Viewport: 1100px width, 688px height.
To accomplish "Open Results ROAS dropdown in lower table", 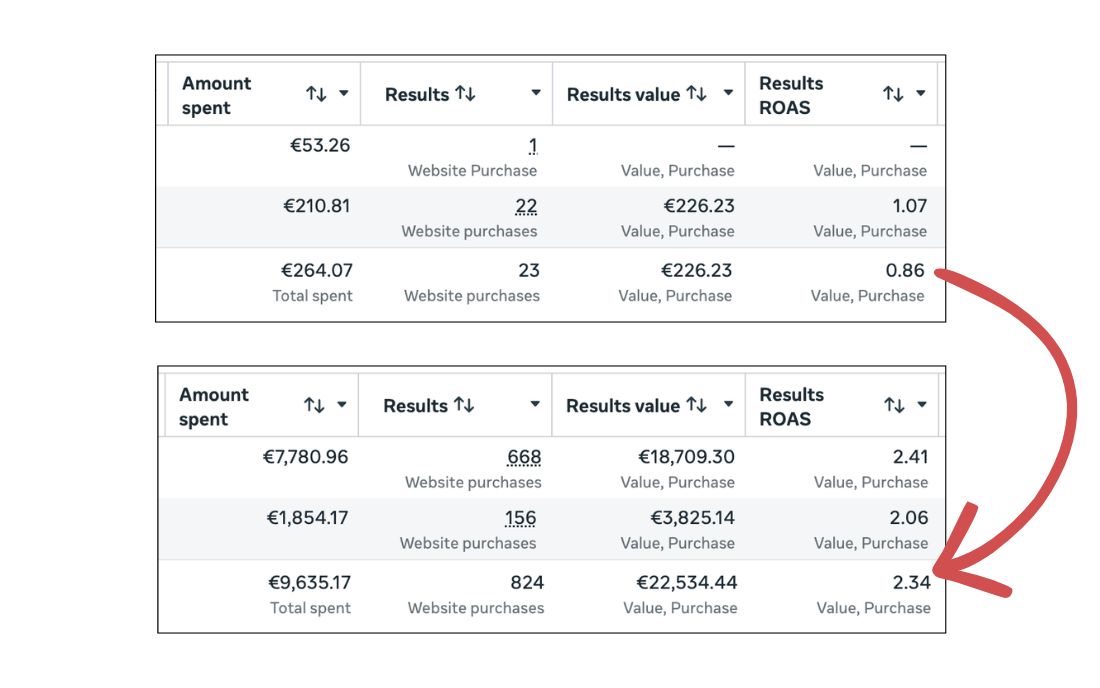I will coord(921,405).
